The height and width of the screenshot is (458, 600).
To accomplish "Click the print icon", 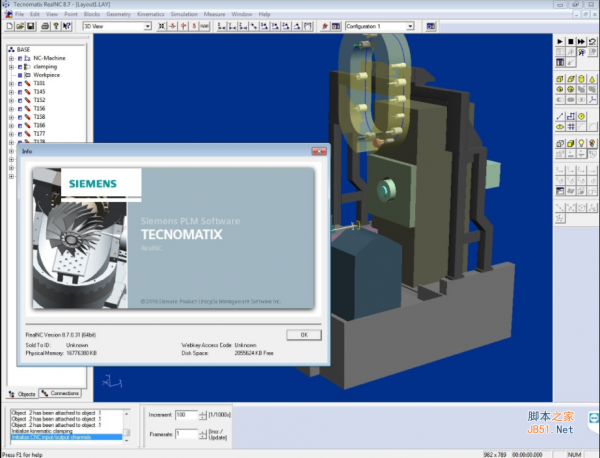I will pyautogui.click(x=45, y=26).
